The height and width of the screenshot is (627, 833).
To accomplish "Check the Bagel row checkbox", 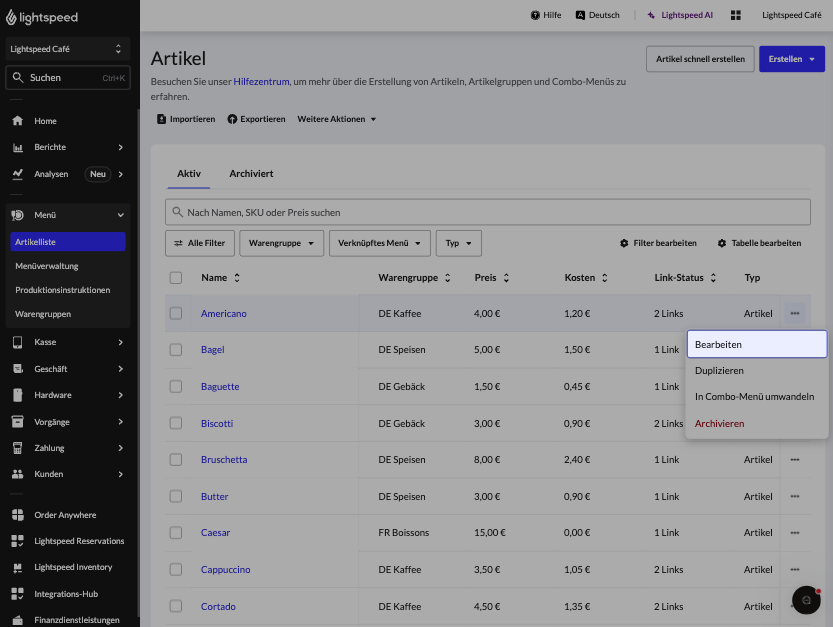I will 176,350.
